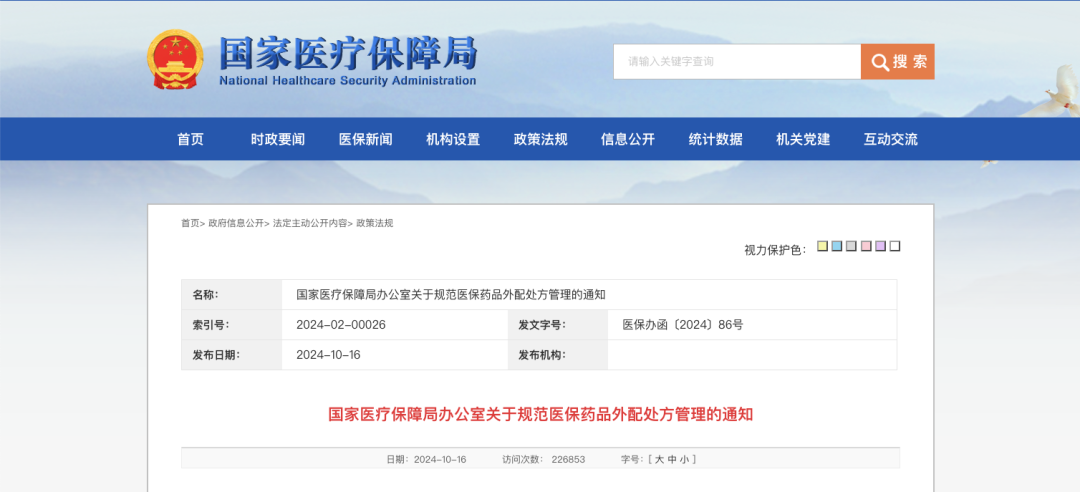1080x492 pixels.
Task: Click the 日期：2024-10-16 info bar text
Action: click(426, 460)
